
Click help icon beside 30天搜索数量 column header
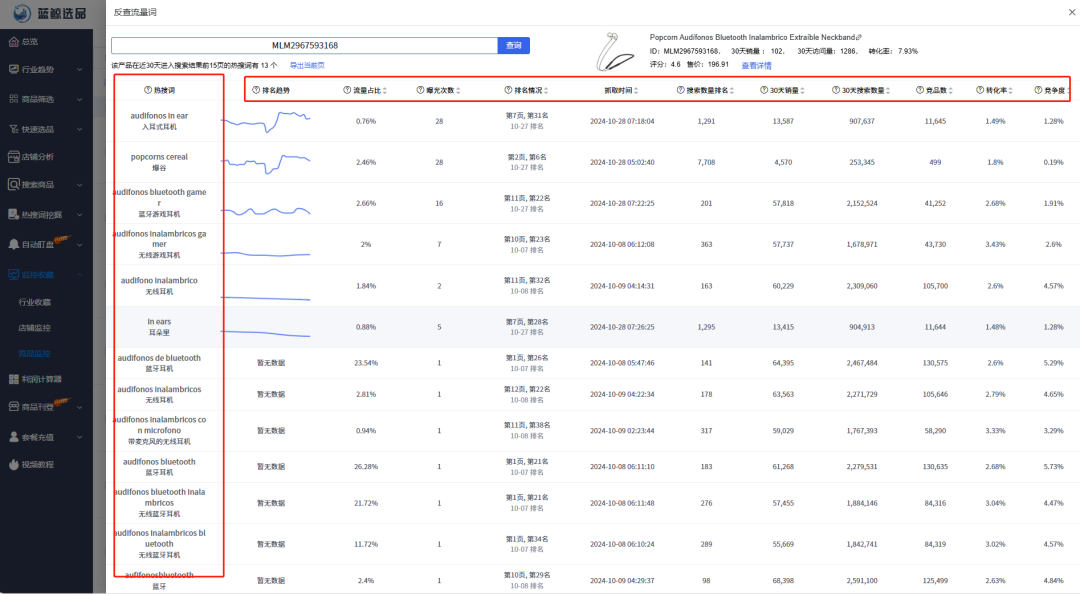pos(835,90)
